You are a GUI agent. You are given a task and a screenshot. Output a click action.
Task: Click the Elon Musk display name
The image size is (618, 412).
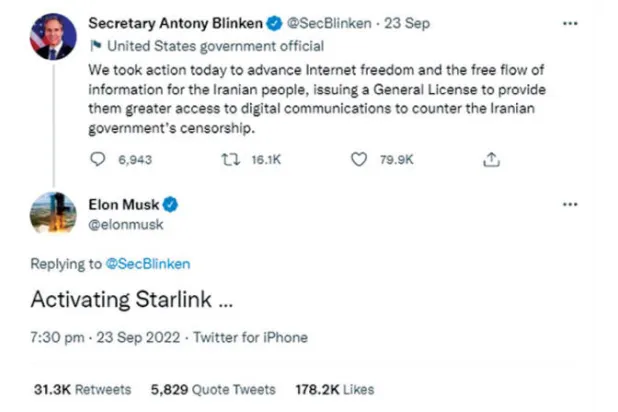125,205
